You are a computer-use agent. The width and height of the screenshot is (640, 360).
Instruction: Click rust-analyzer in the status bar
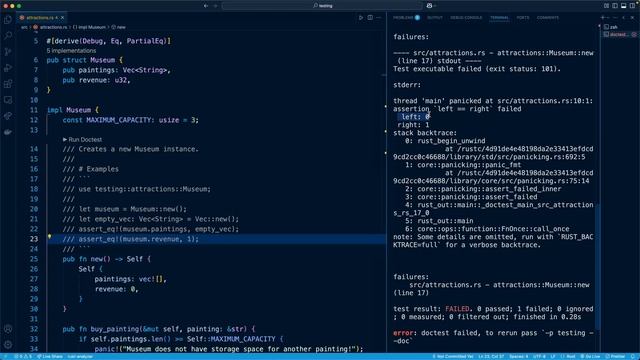tap(80, 356)
